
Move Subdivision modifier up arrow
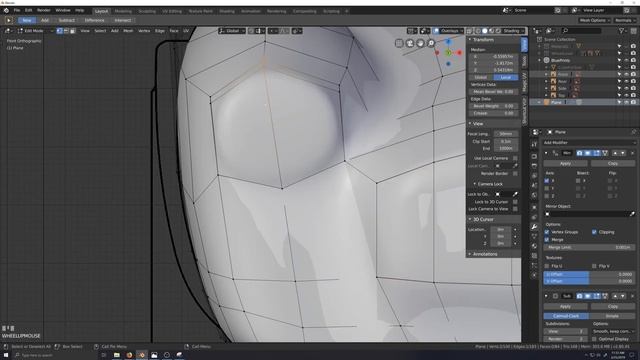(615, 296)
